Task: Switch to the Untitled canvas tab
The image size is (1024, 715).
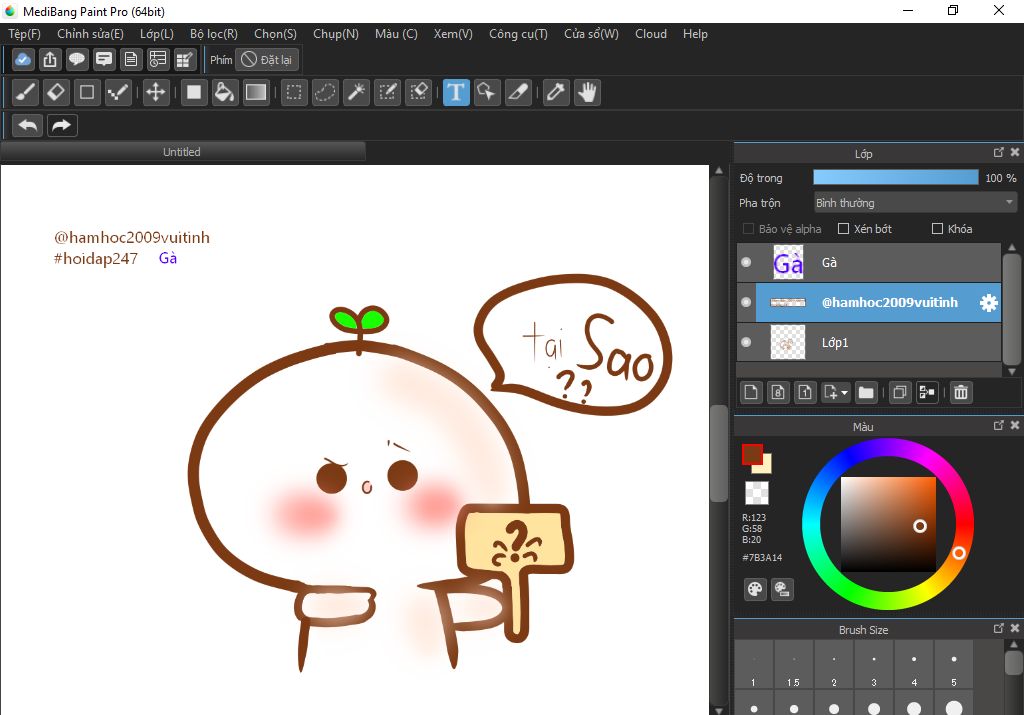Action: (182, 152)
